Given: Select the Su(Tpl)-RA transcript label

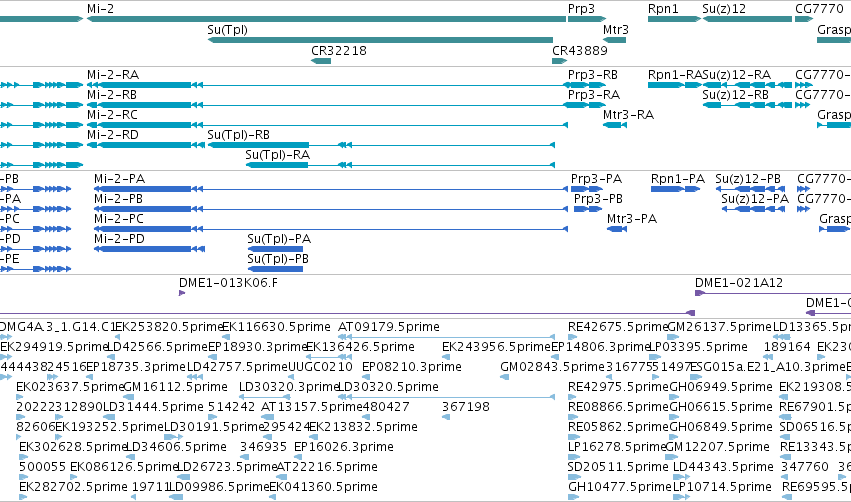Looking at the screenshot, I should coord(277,155).
